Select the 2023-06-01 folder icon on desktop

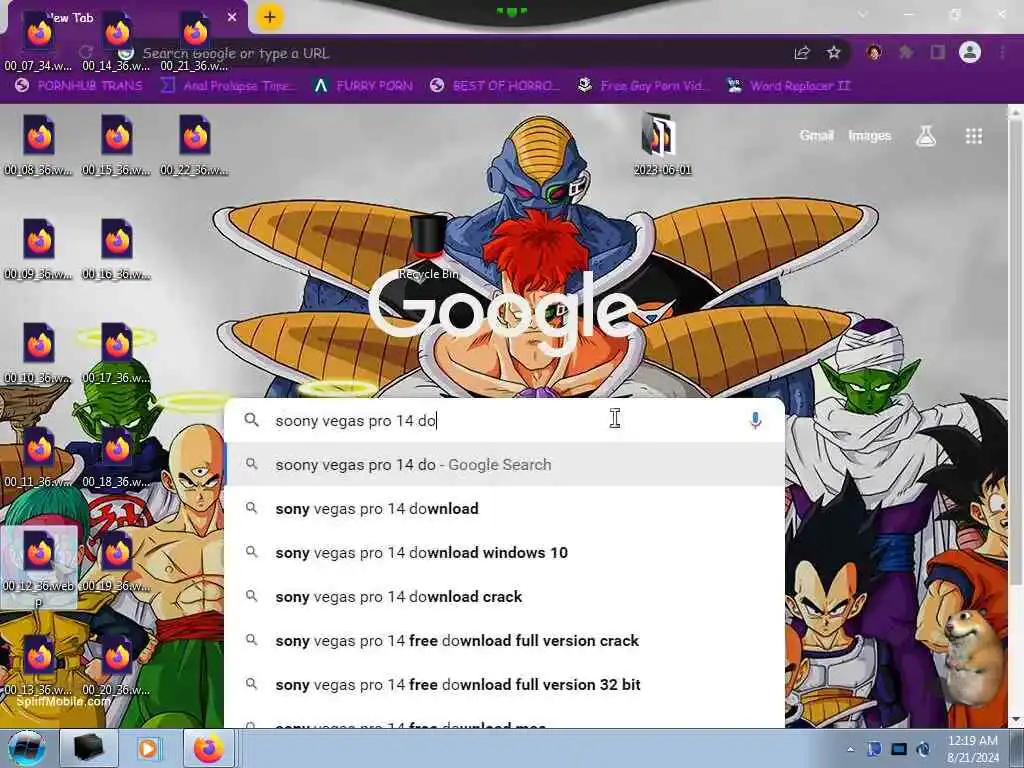662,144
